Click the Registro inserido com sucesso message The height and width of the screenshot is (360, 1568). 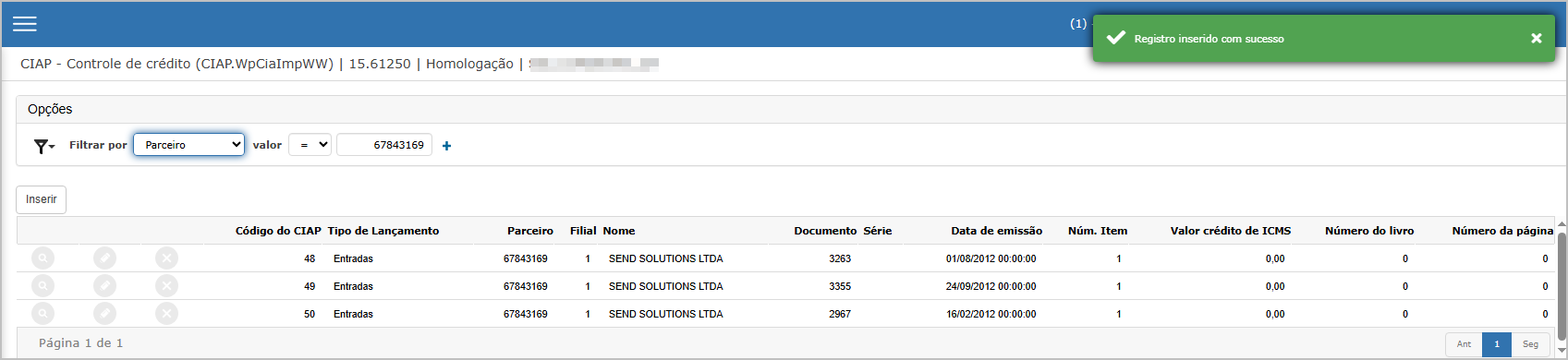point(1209,39)
